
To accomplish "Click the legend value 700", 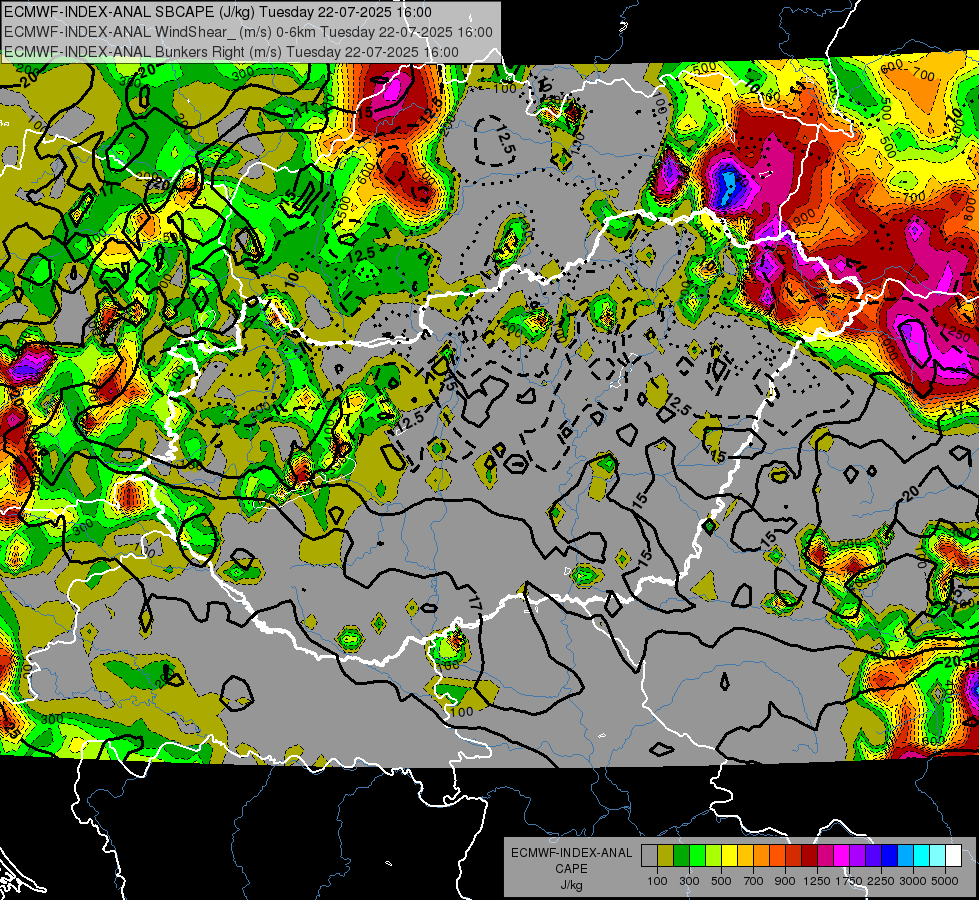I will pos(754,881).
